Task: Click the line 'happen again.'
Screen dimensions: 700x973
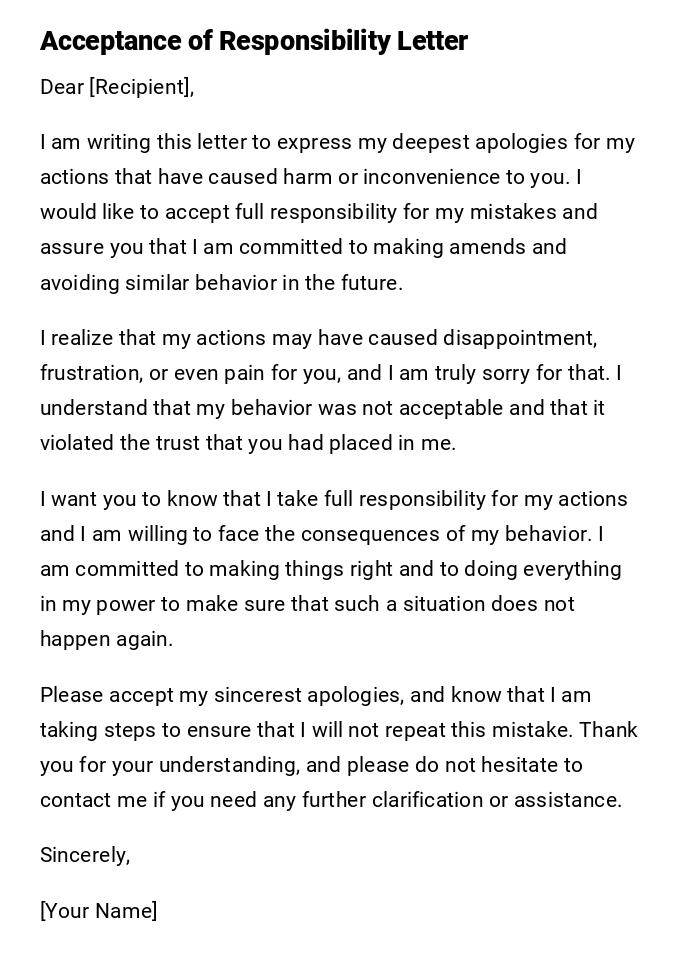Action: (x=107, y=639)
